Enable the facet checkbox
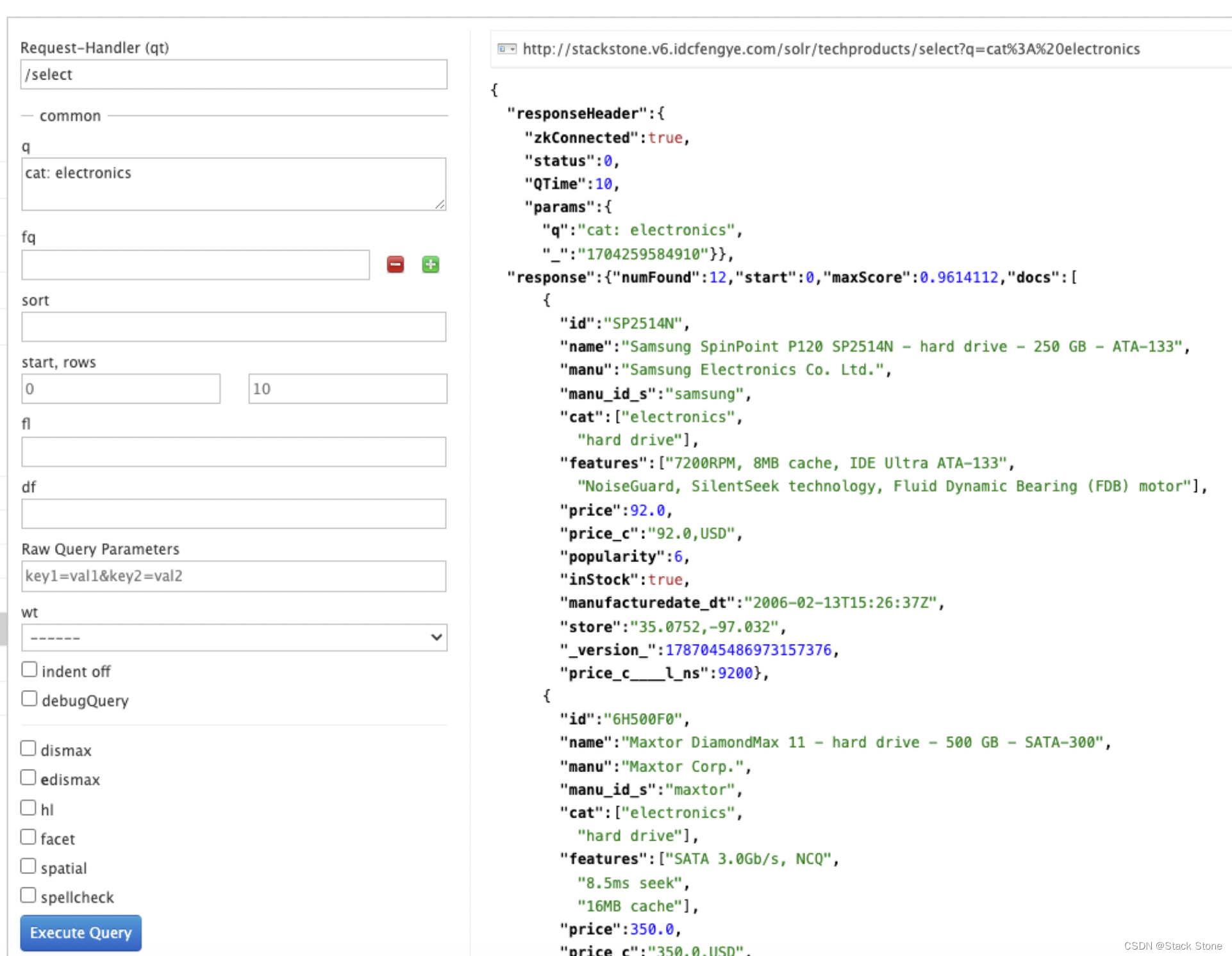This screenshot has width=1232, height=956. (28, 837)
